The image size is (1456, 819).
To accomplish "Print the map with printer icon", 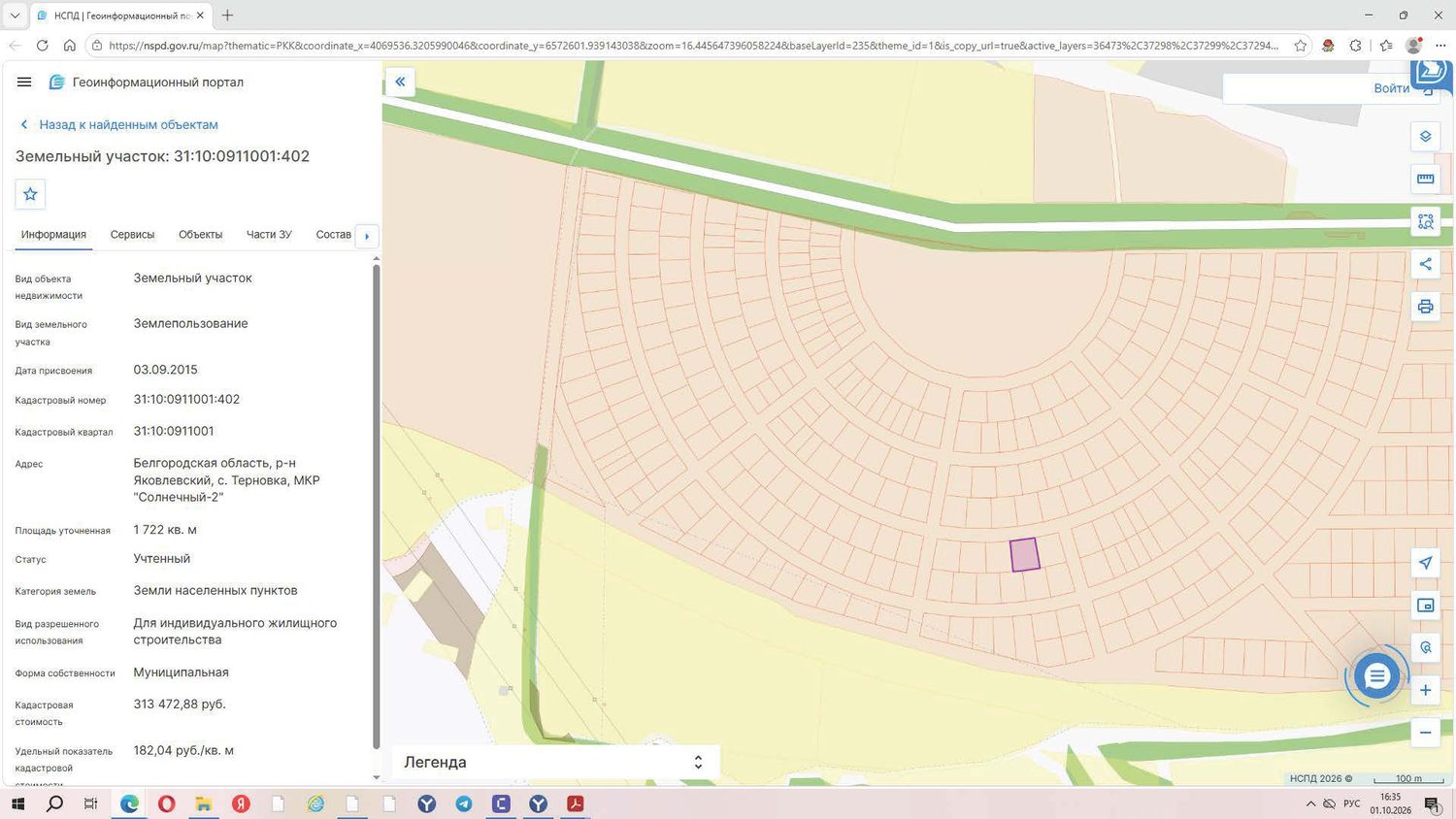I will pos(1425,307).
